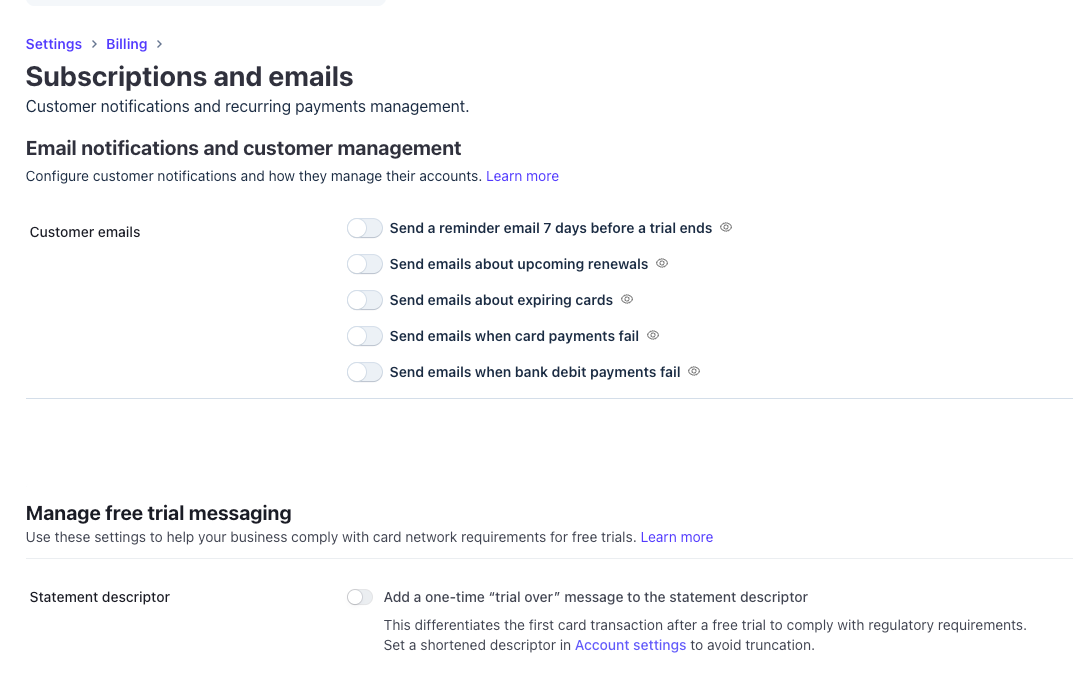The width and height of the screenshot is (1073, 685).
Task: Click eye icon beside upcoming renewals emails
Action: point(662,264)
